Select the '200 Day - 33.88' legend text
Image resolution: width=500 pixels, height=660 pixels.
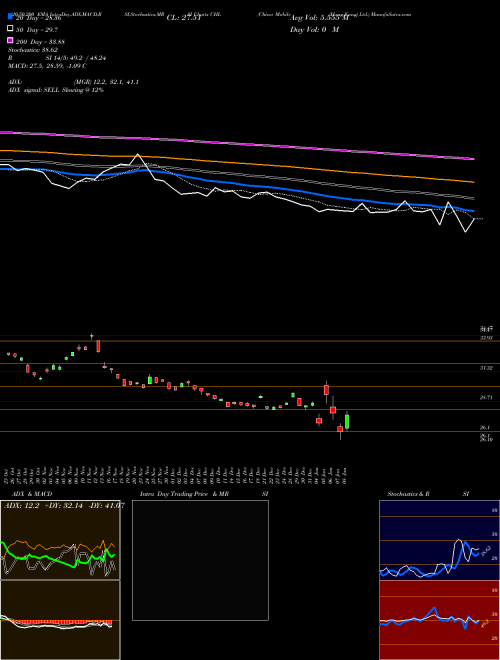(40, 42)
